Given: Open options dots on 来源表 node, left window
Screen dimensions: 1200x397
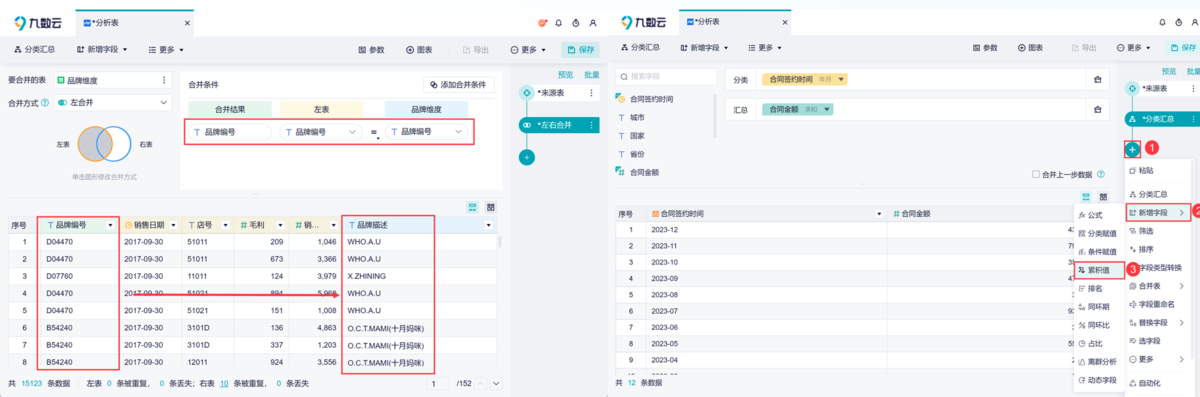Looking at the screenshot, I should point(592,93).
